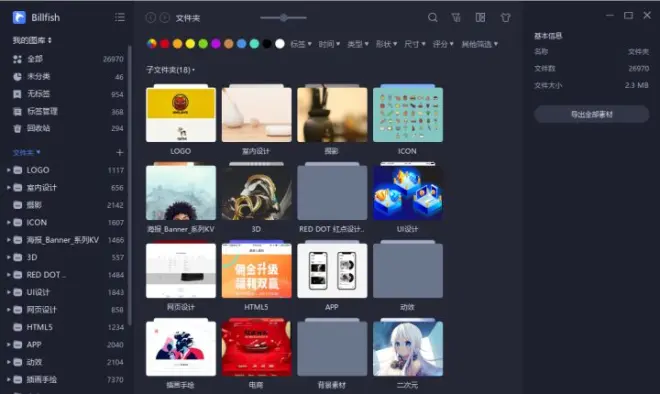Open the LOGO folder thumbnail
Screen dimensions: 660x394
click(181, 113)
